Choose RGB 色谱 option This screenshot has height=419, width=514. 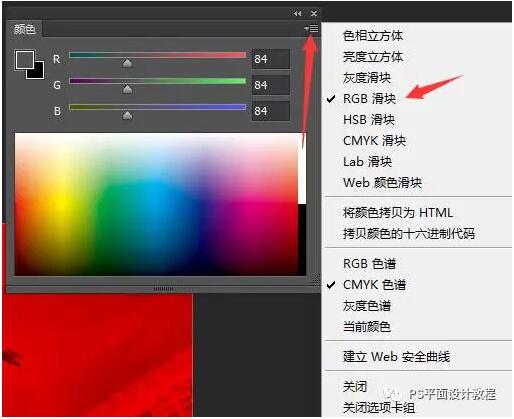[370, 264]
